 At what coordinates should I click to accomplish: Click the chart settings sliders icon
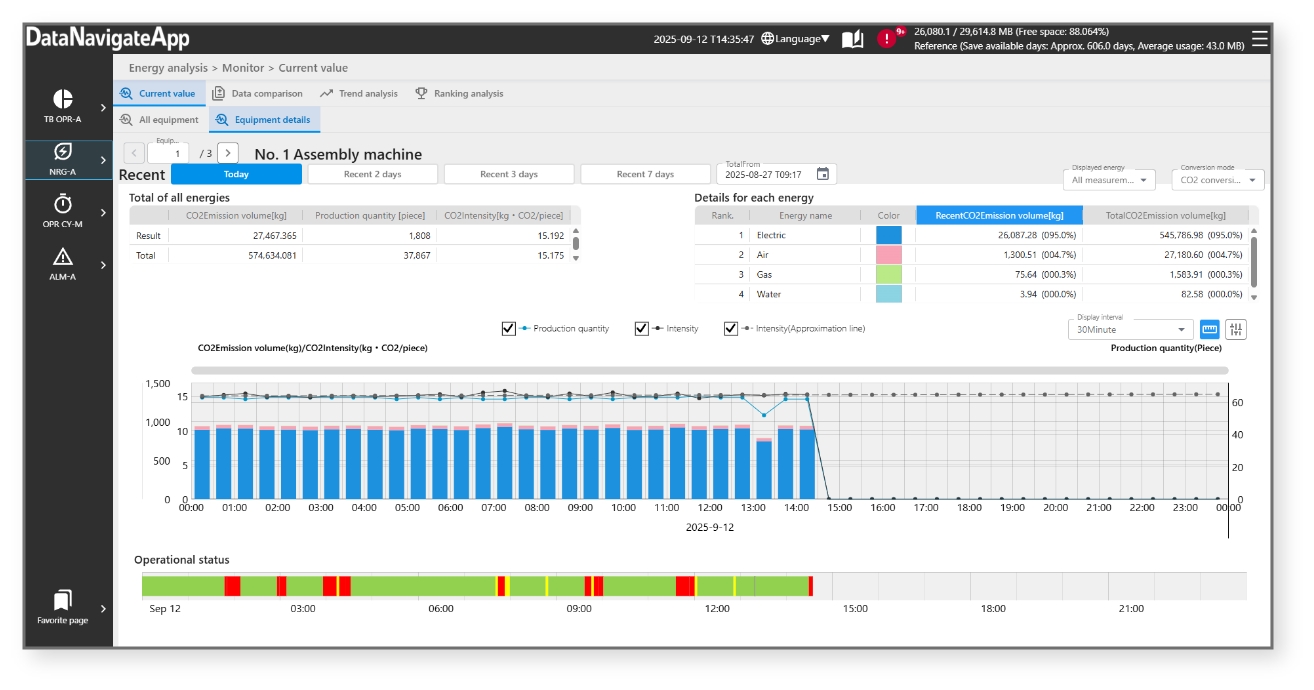coord(1237,329)
